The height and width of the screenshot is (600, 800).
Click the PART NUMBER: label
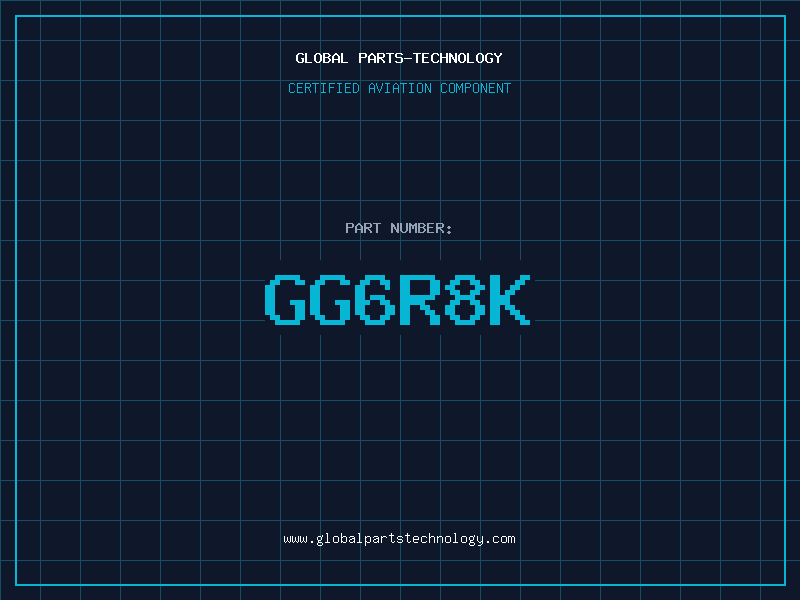tap(398, 228)
